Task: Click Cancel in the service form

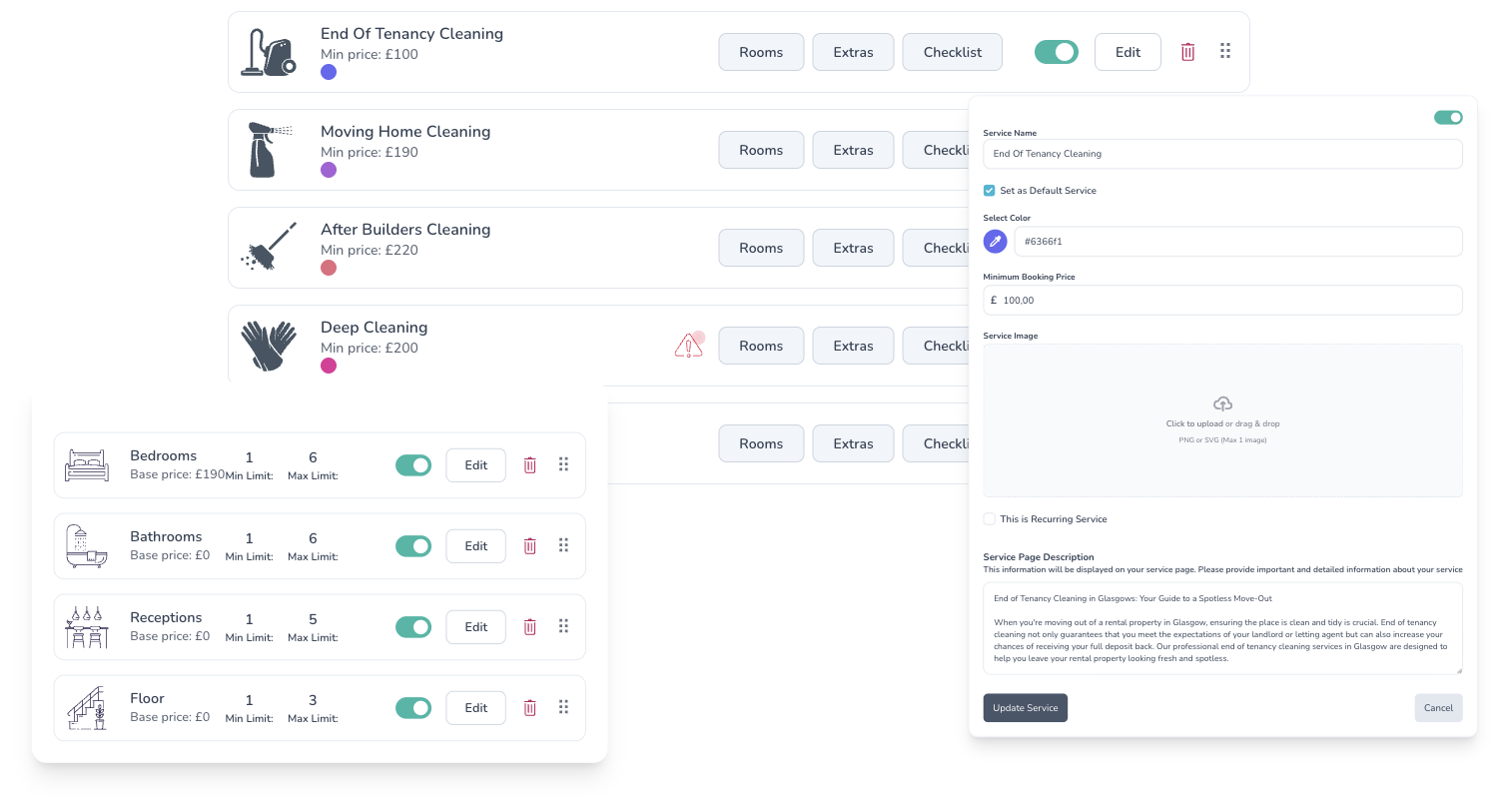Action: click(1438, 708)
